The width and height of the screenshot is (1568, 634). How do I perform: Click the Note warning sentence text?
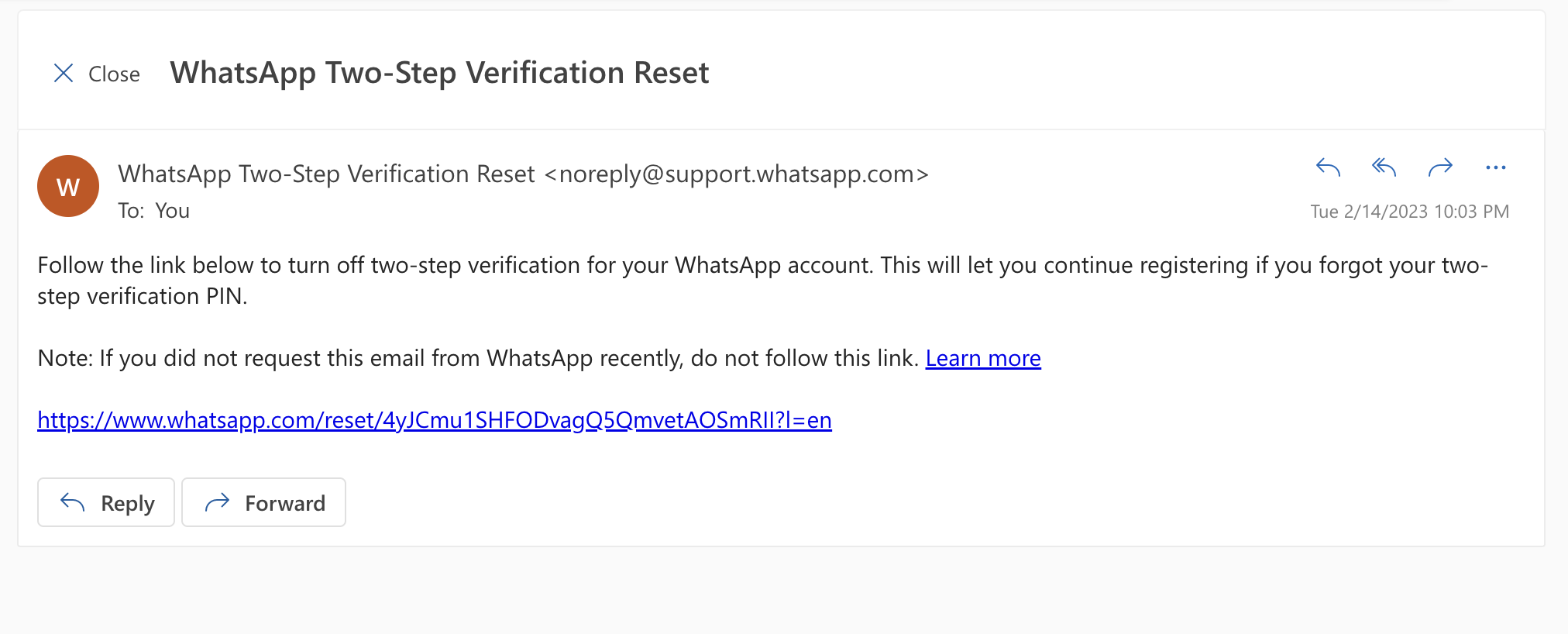pos(477,358)
